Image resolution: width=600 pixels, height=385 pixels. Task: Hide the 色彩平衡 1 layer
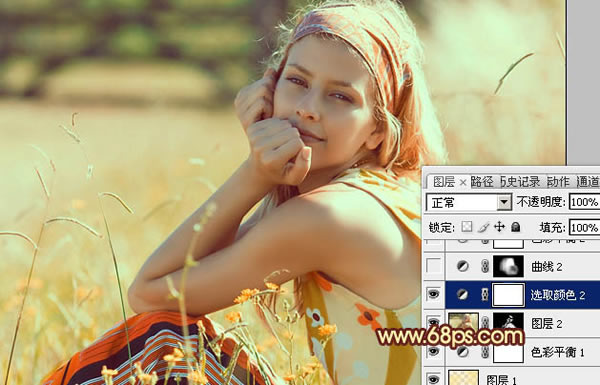point(434,352)
